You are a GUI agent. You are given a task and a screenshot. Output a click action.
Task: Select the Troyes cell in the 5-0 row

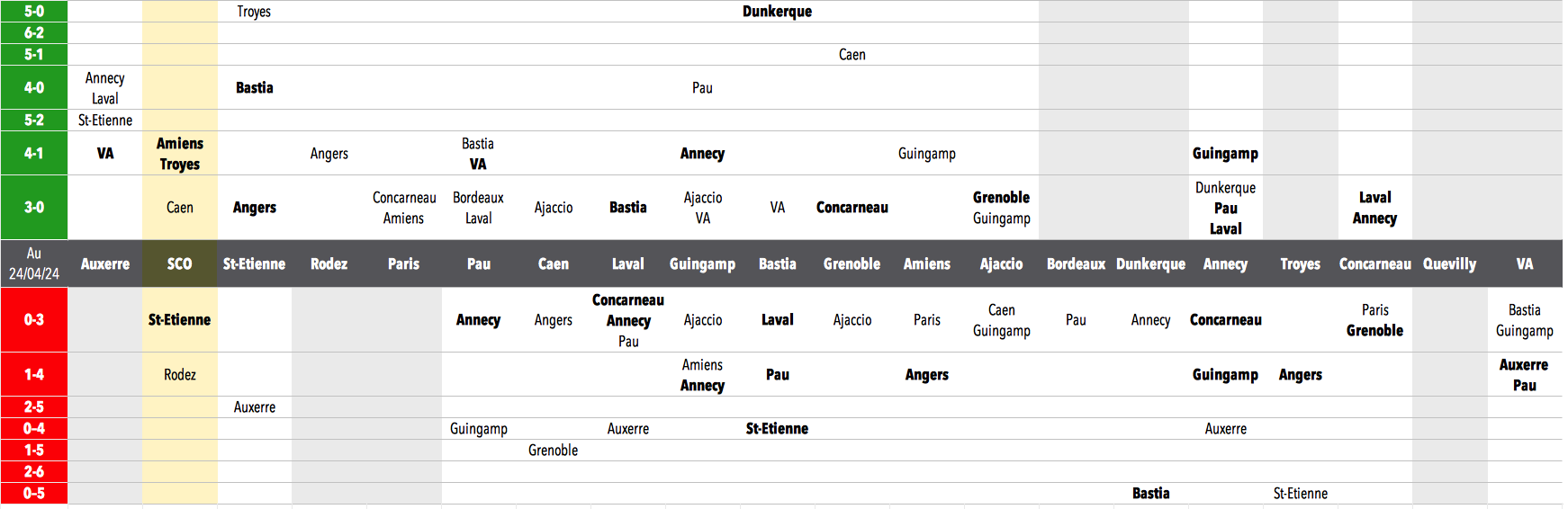point(254,12)
